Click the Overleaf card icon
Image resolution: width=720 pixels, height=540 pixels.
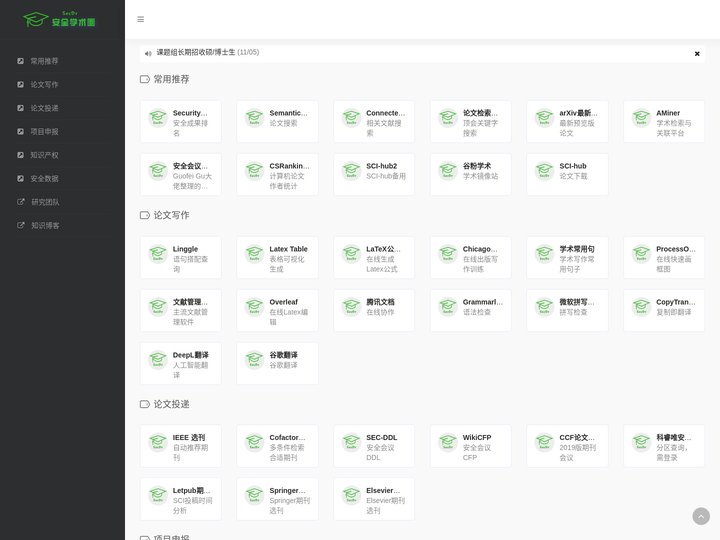coord(254,307)
